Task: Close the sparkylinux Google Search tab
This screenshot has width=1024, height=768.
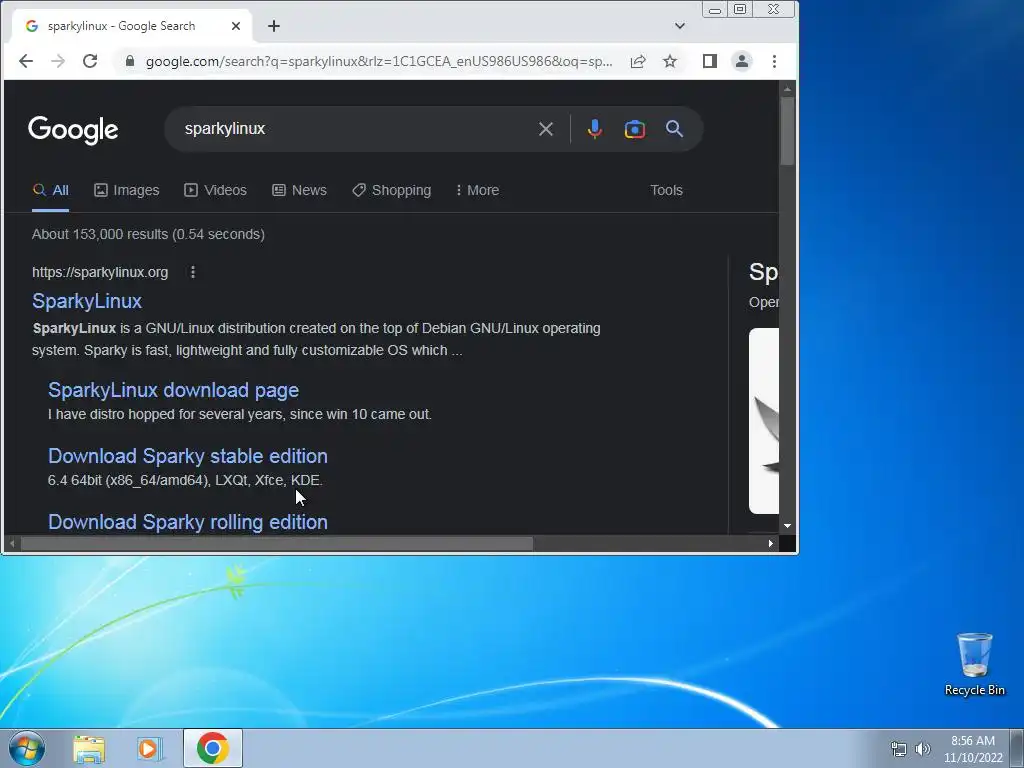Action: point(236,26)
